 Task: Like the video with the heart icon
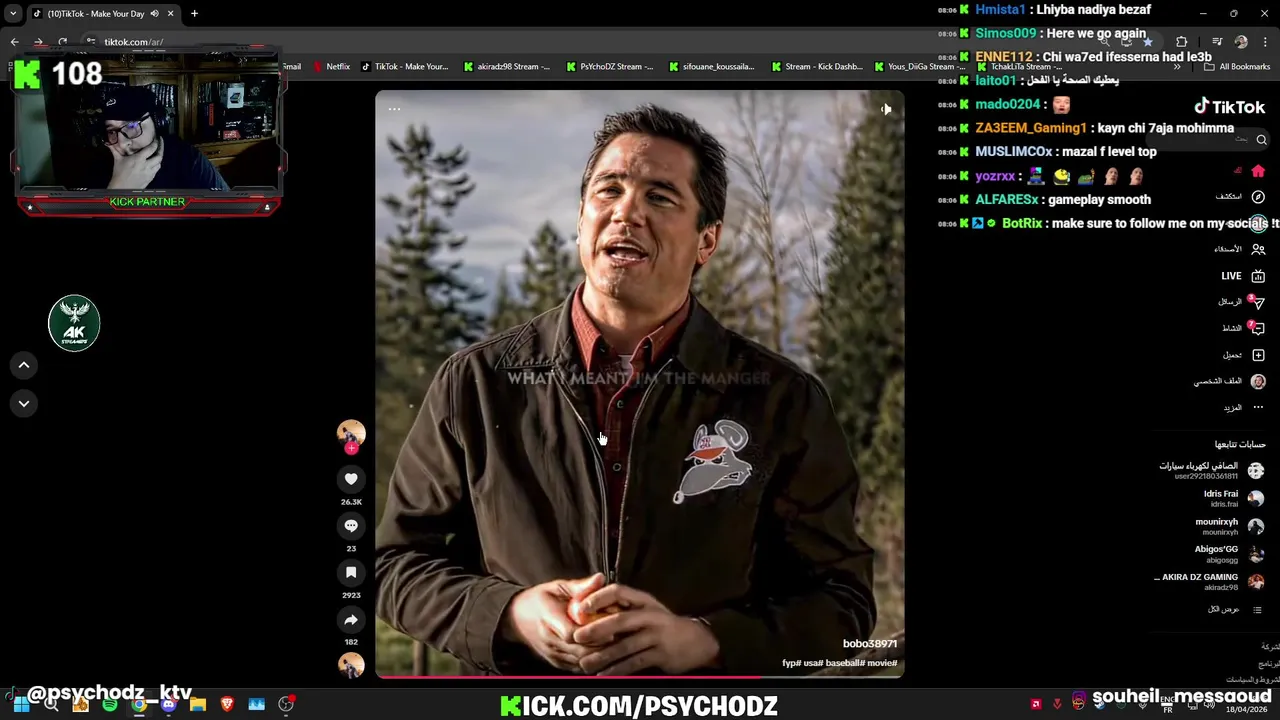pos(351,479)
